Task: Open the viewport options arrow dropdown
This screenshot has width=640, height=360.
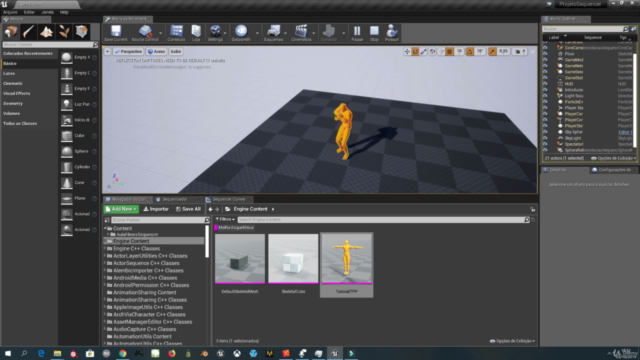Action: click(x=107, y=51)
